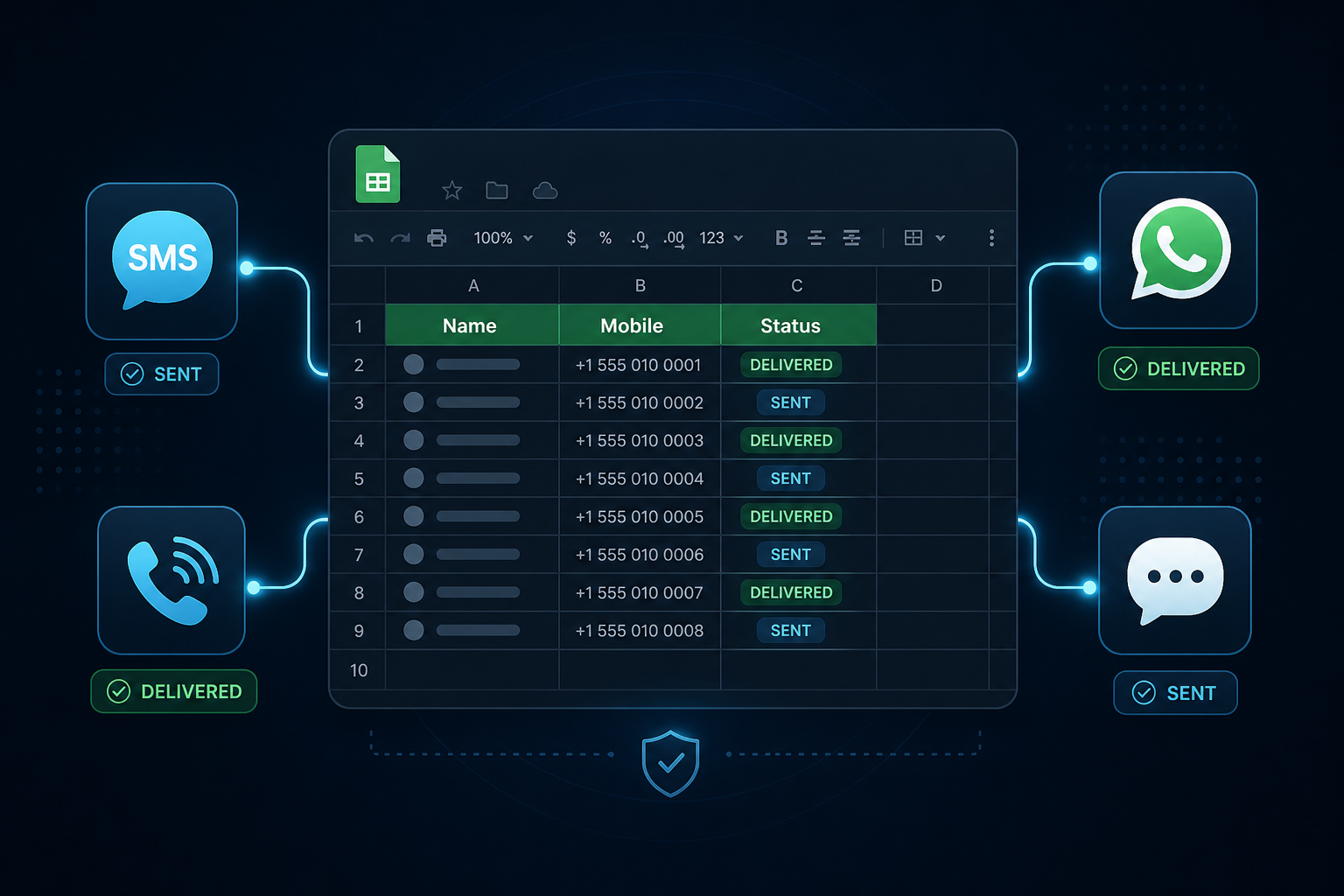This screenshot has height=896, width=1344.
Task: Click the DELIVERED badge under phone call
Action: pyautogui.click(x=174, y=691)
